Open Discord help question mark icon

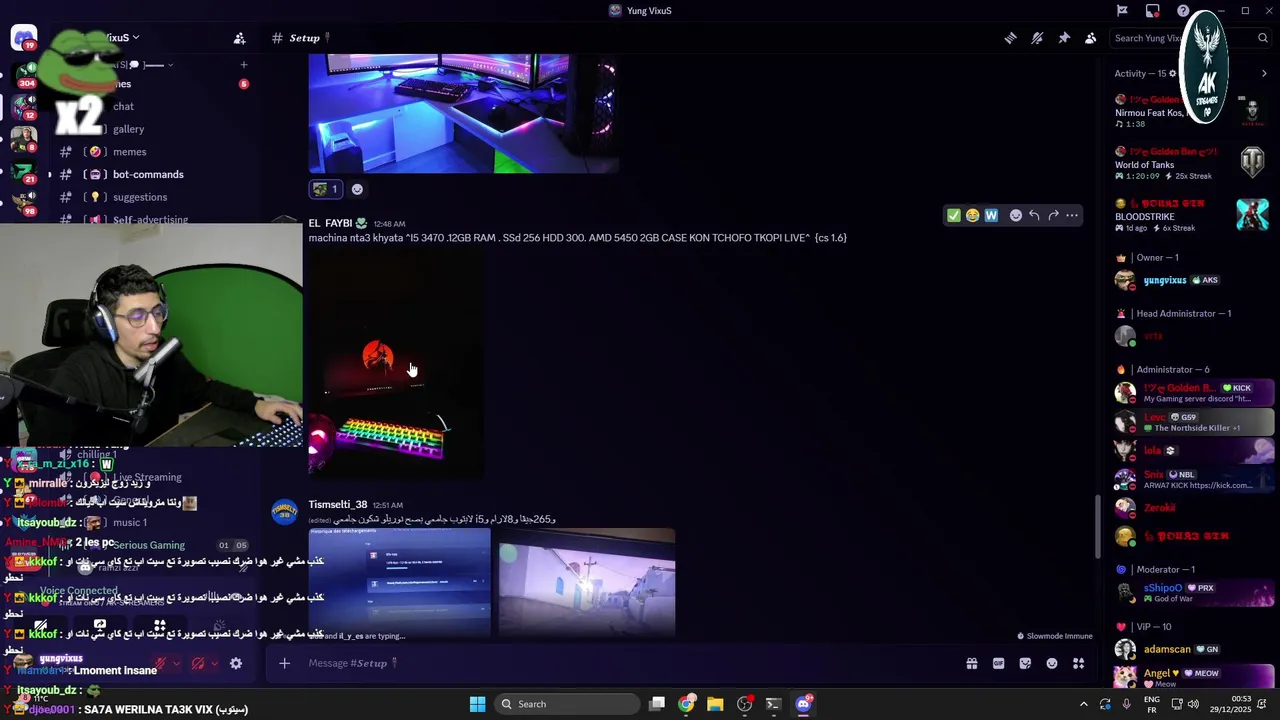[x=1183, y=11]
